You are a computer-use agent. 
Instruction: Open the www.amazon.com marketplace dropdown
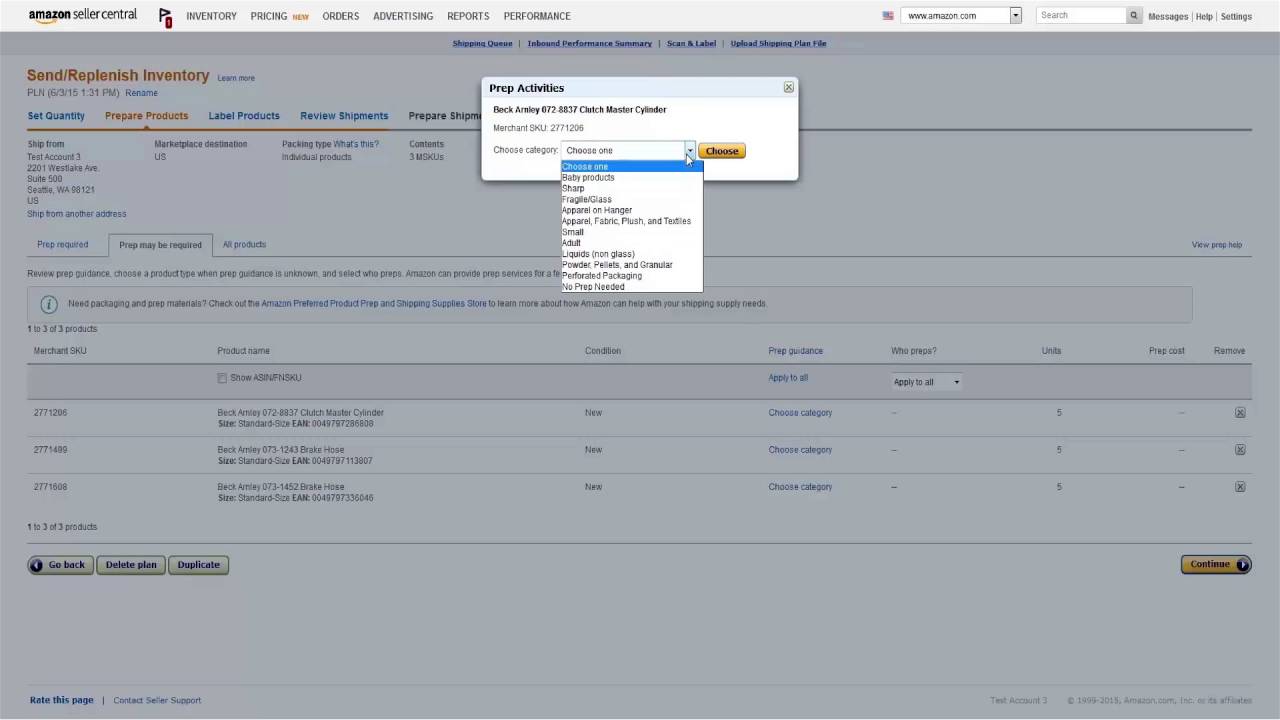961,15
